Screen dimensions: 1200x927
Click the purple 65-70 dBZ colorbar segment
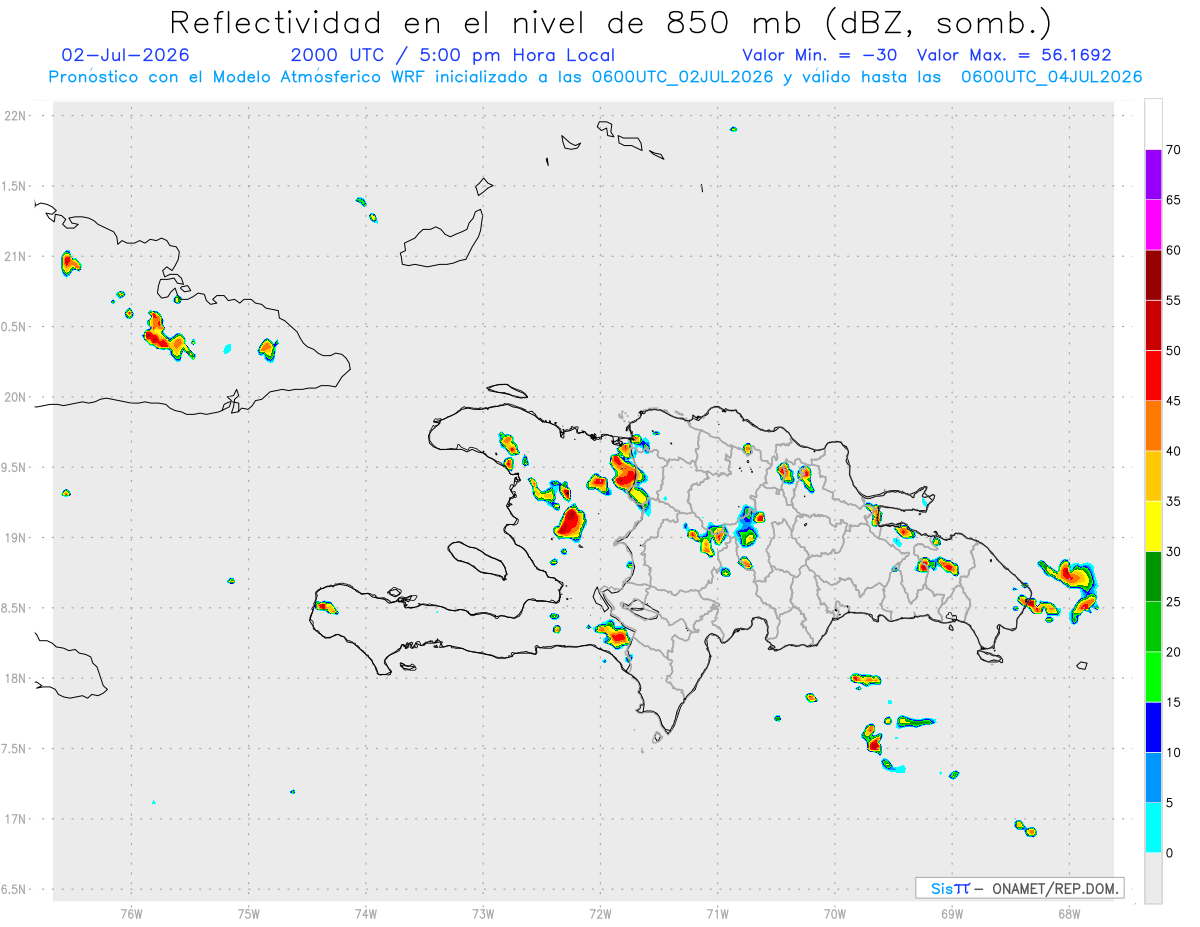(1153, 174)
